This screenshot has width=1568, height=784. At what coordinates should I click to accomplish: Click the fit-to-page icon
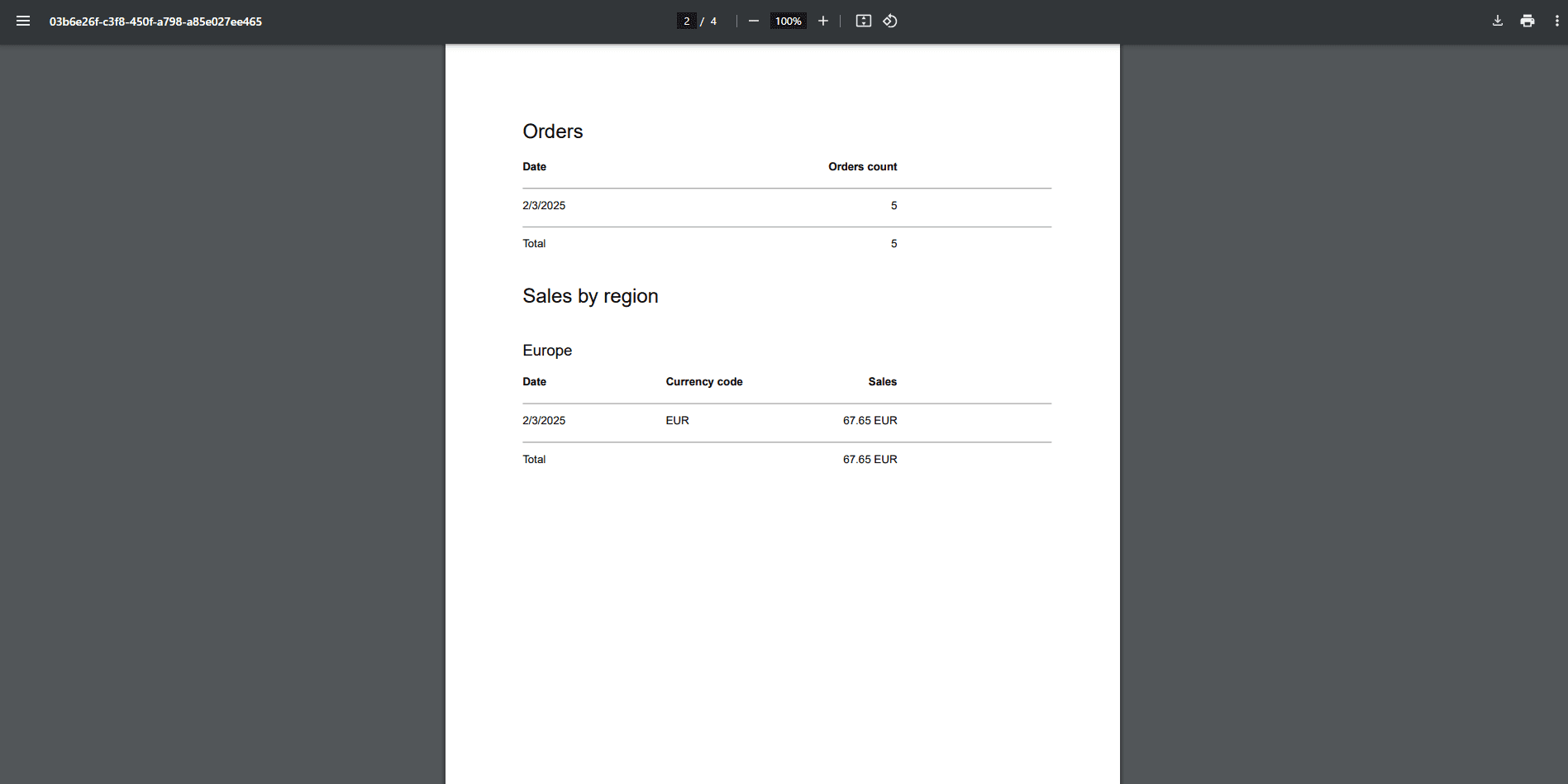863,21
